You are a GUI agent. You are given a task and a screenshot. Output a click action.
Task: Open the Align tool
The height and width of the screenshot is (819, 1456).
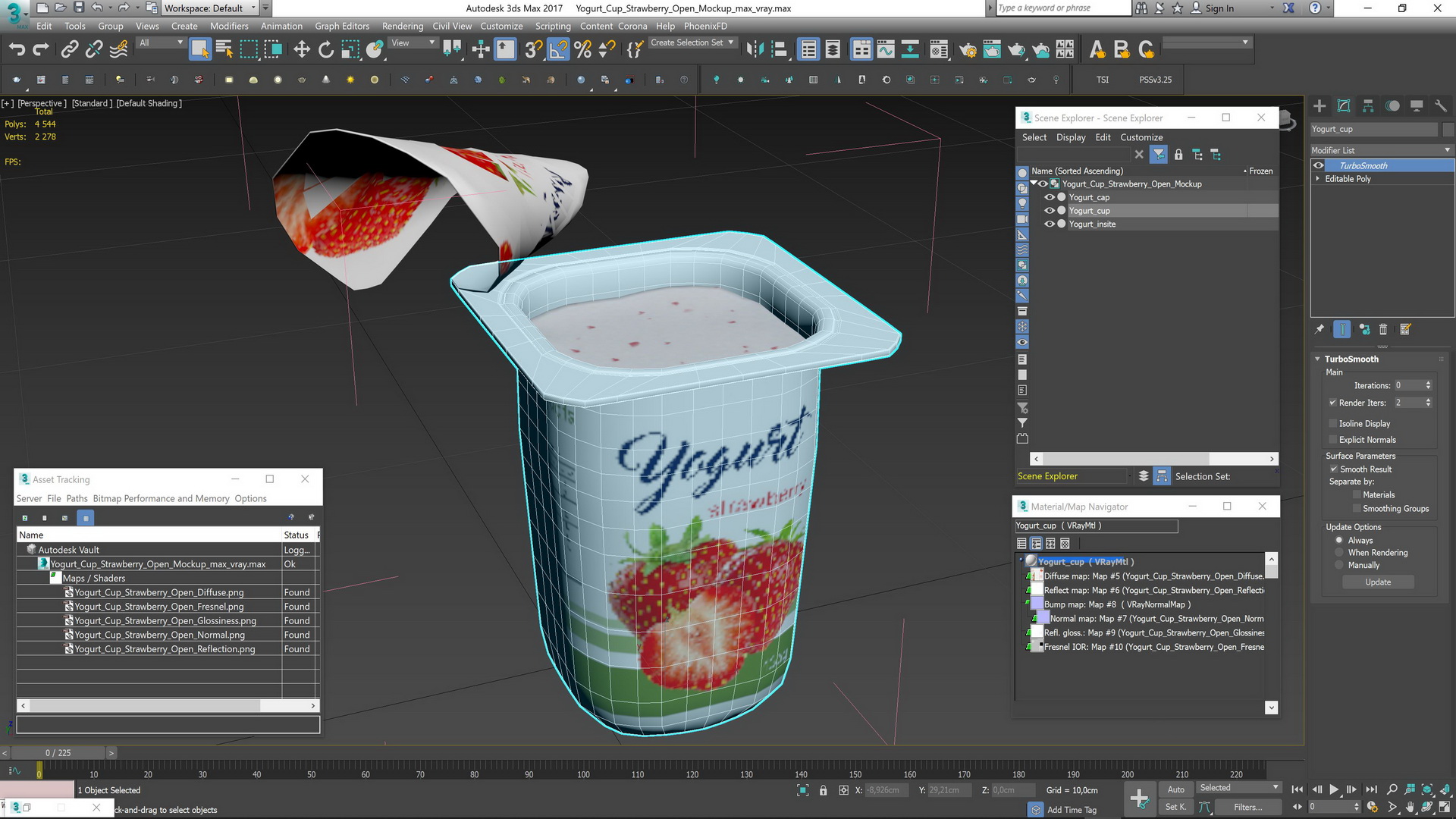tap(779, 50)
